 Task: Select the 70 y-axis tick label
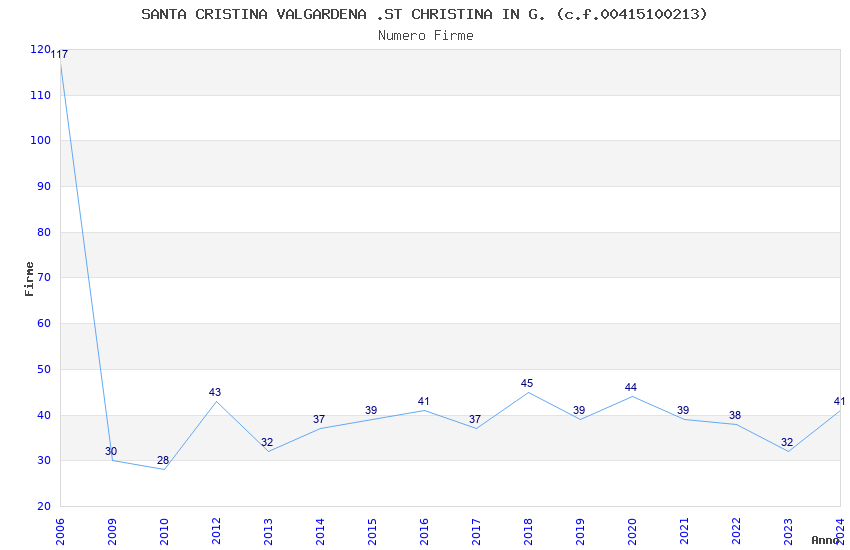pyautogui.click(x=43, y=278)
